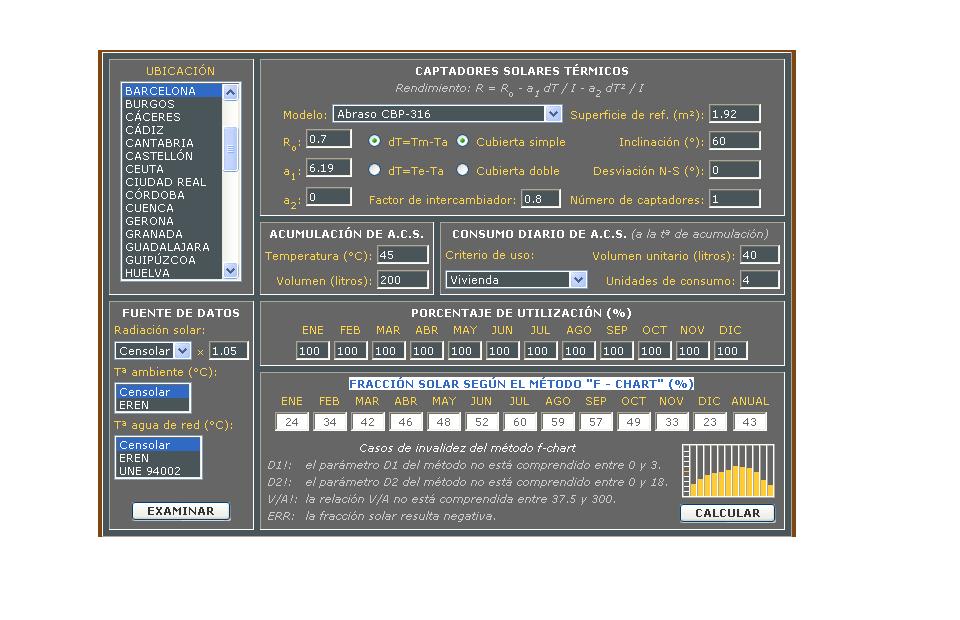Click ENE solar fraction result box
960x620 pixels.
[292, 422]
